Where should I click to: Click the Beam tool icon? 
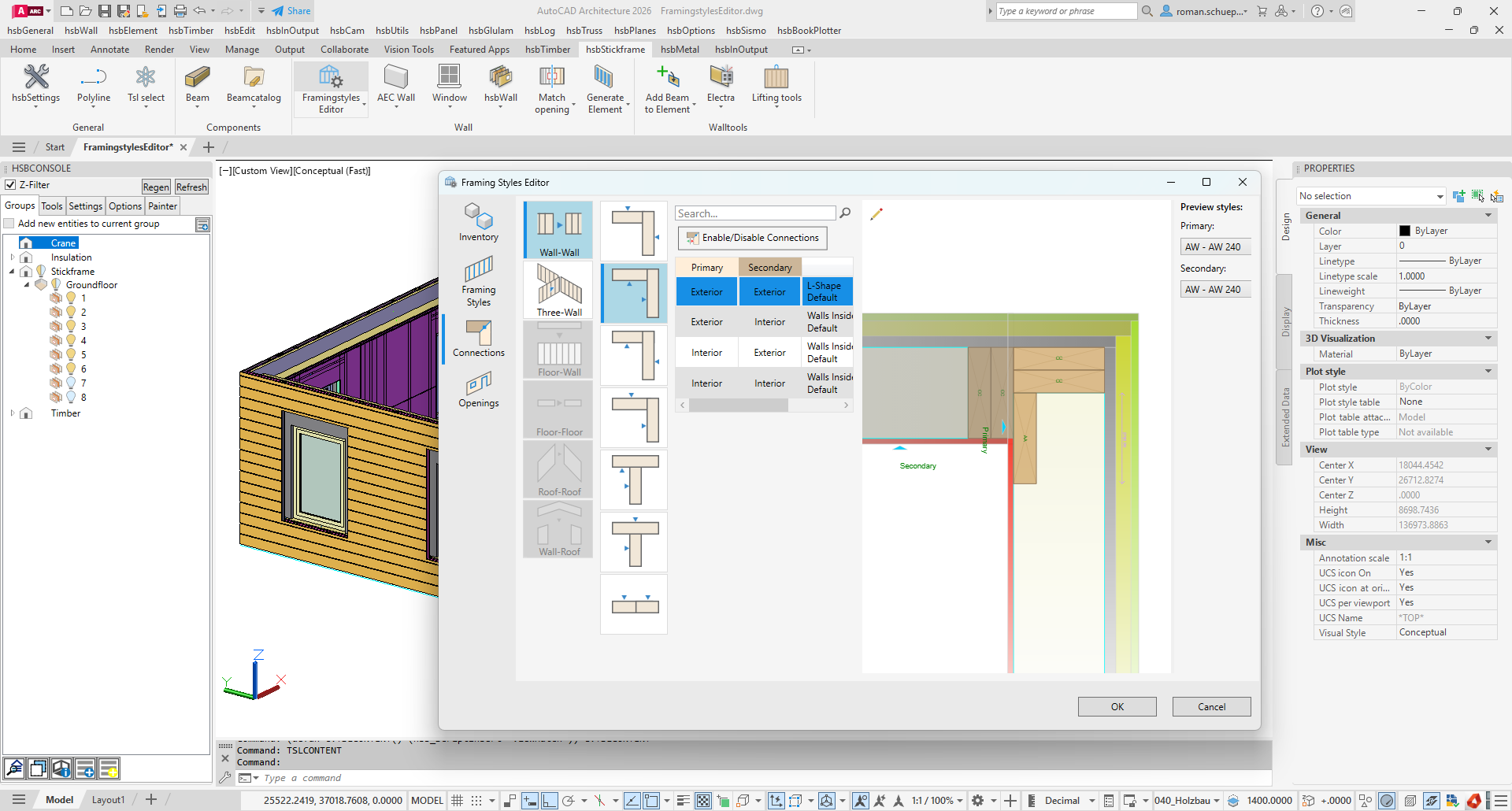tap(197, 85)
